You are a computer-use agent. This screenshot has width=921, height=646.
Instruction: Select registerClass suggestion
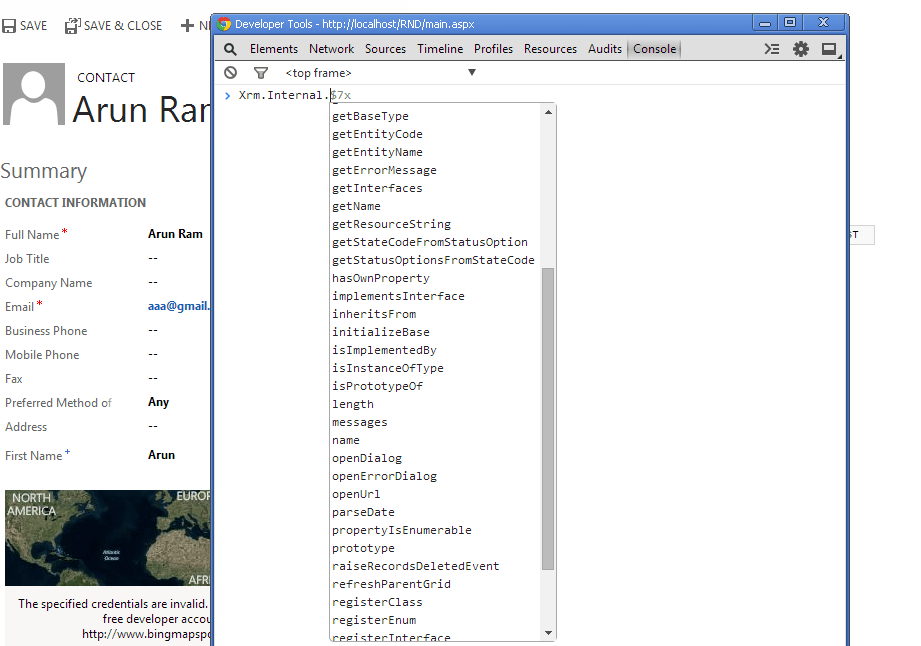377,603
